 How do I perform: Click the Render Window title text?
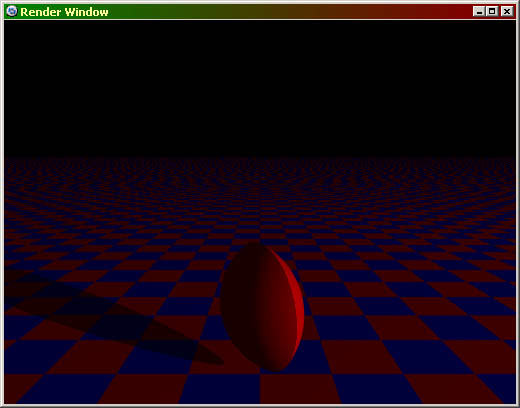pos(64,12)
